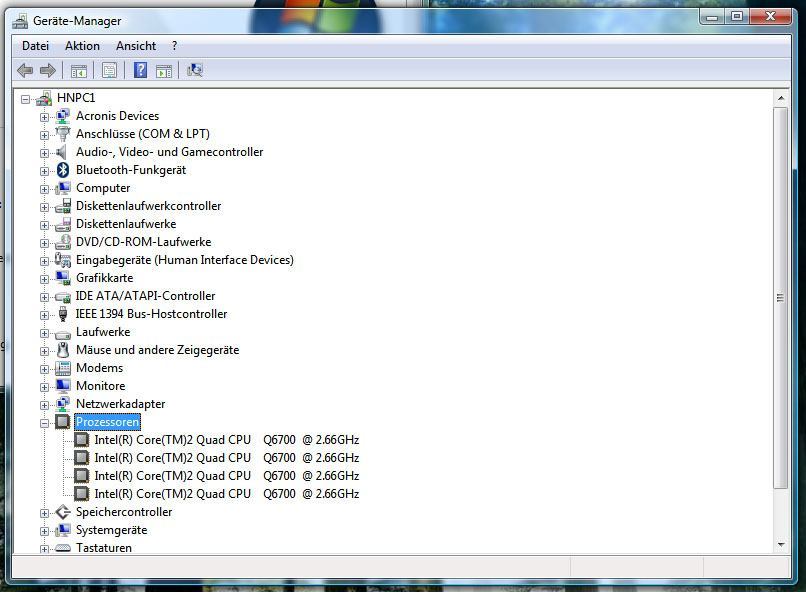Select the Netzwerkadapter entry
This screenshot has width=806, height=592.
tap(121, 404)
